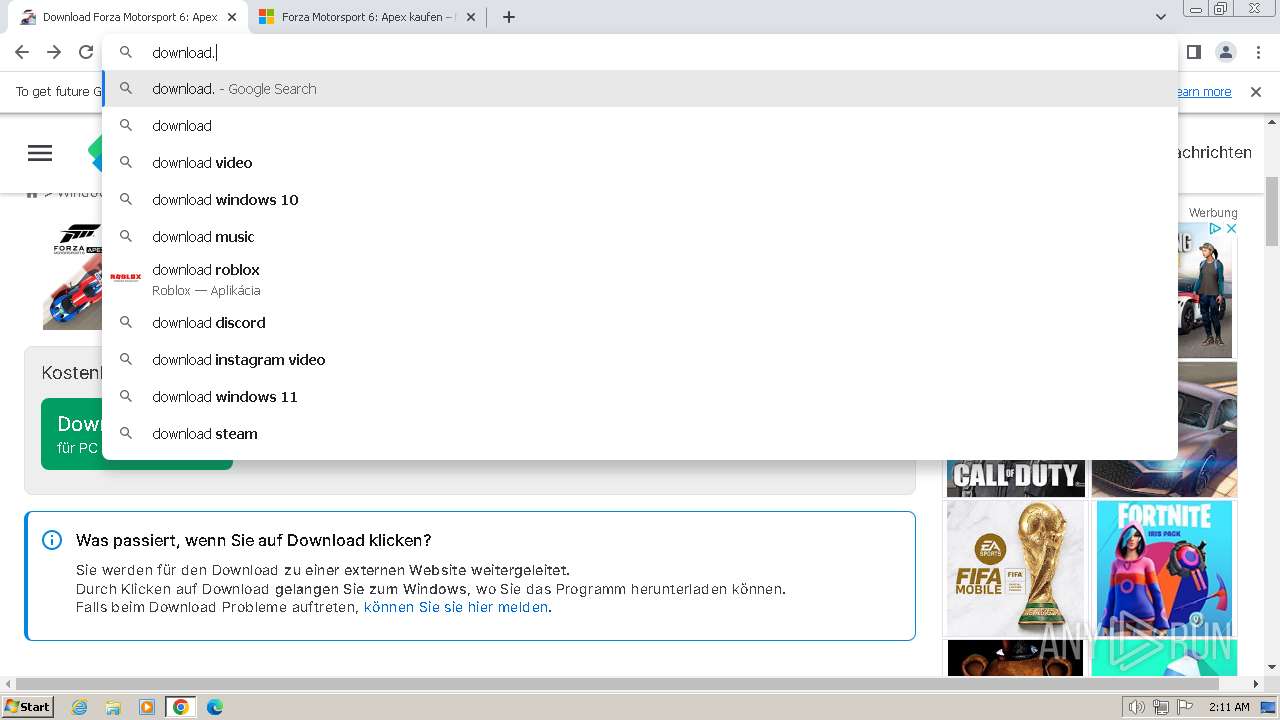This screenshot has width=1280, height=720.
Task: Open the Chrome profile avatar
Action: 1225,52
